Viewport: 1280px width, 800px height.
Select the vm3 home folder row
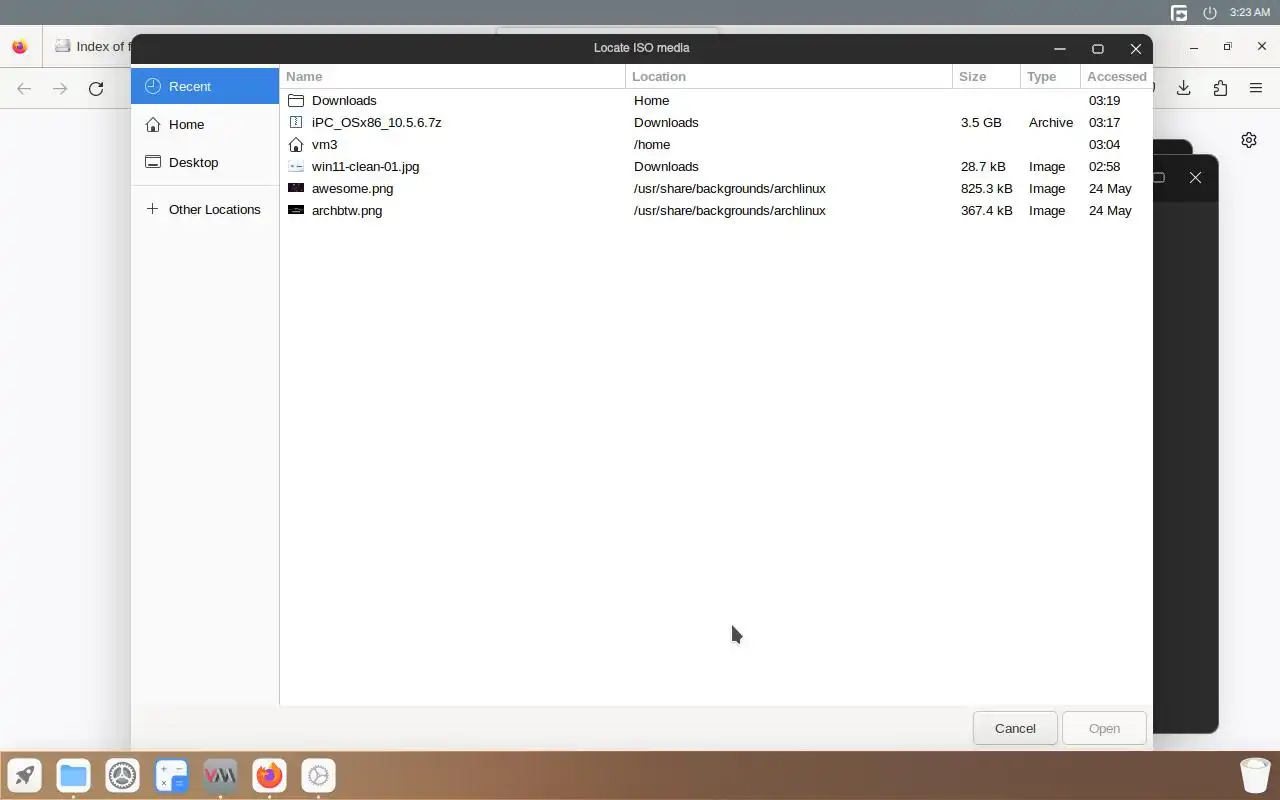(716, 144)
